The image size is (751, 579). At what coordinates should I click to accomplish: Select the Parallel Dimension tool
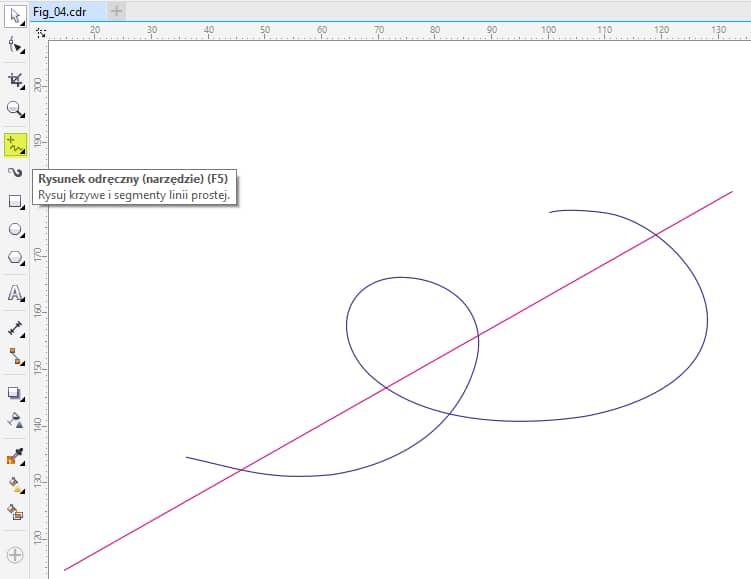(15, 328)
